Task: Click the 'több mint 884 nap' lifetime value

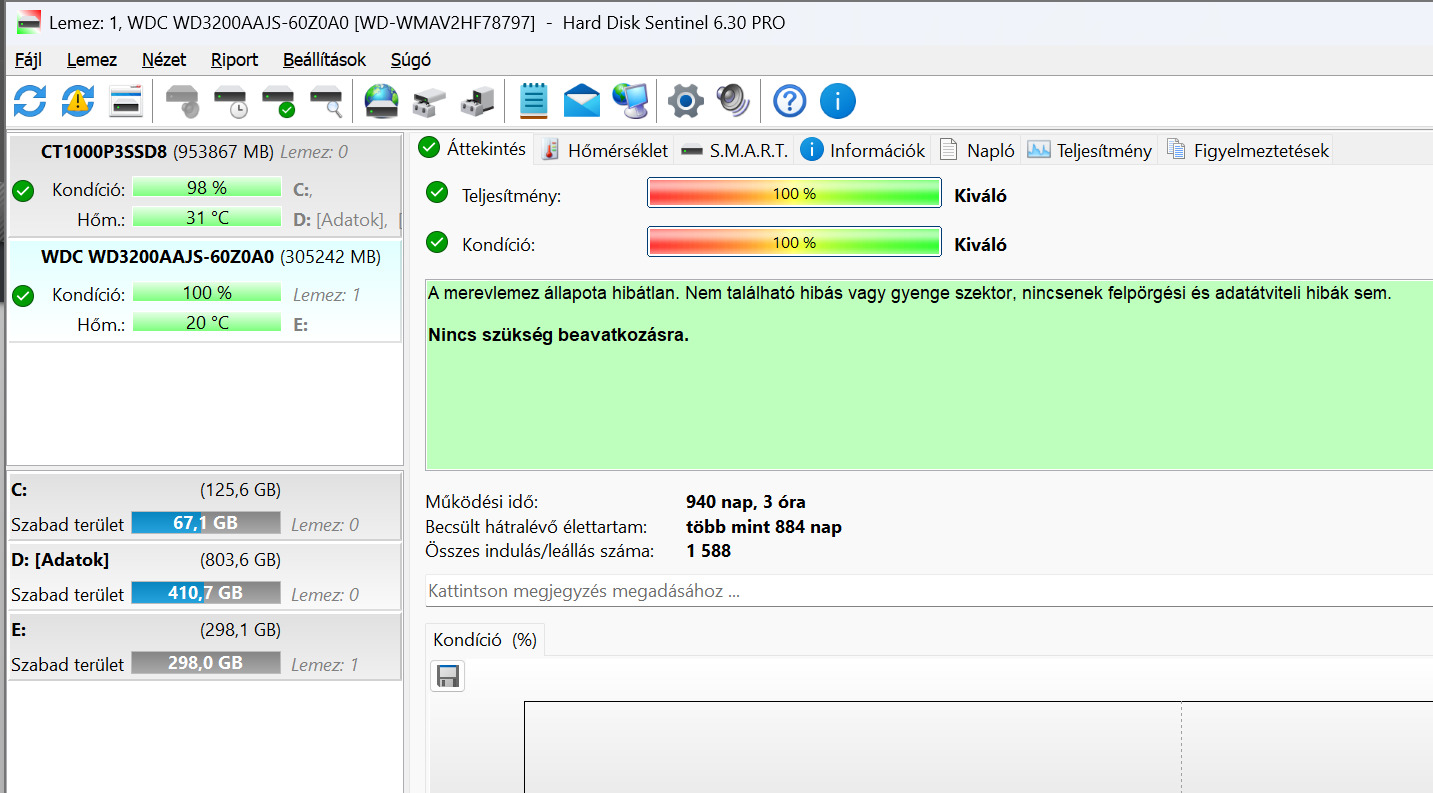Action: coord(764,527)
